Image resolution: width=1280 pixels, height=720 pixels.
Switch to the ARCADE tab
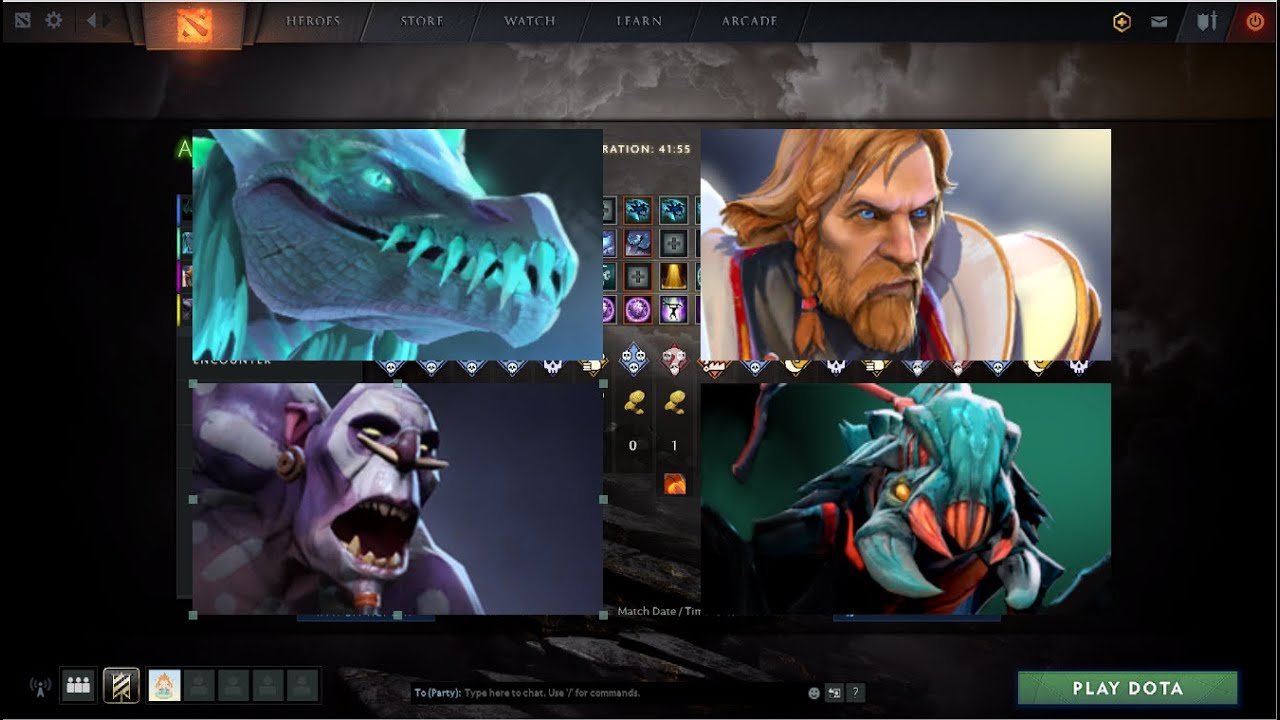[x=749, y=21]
